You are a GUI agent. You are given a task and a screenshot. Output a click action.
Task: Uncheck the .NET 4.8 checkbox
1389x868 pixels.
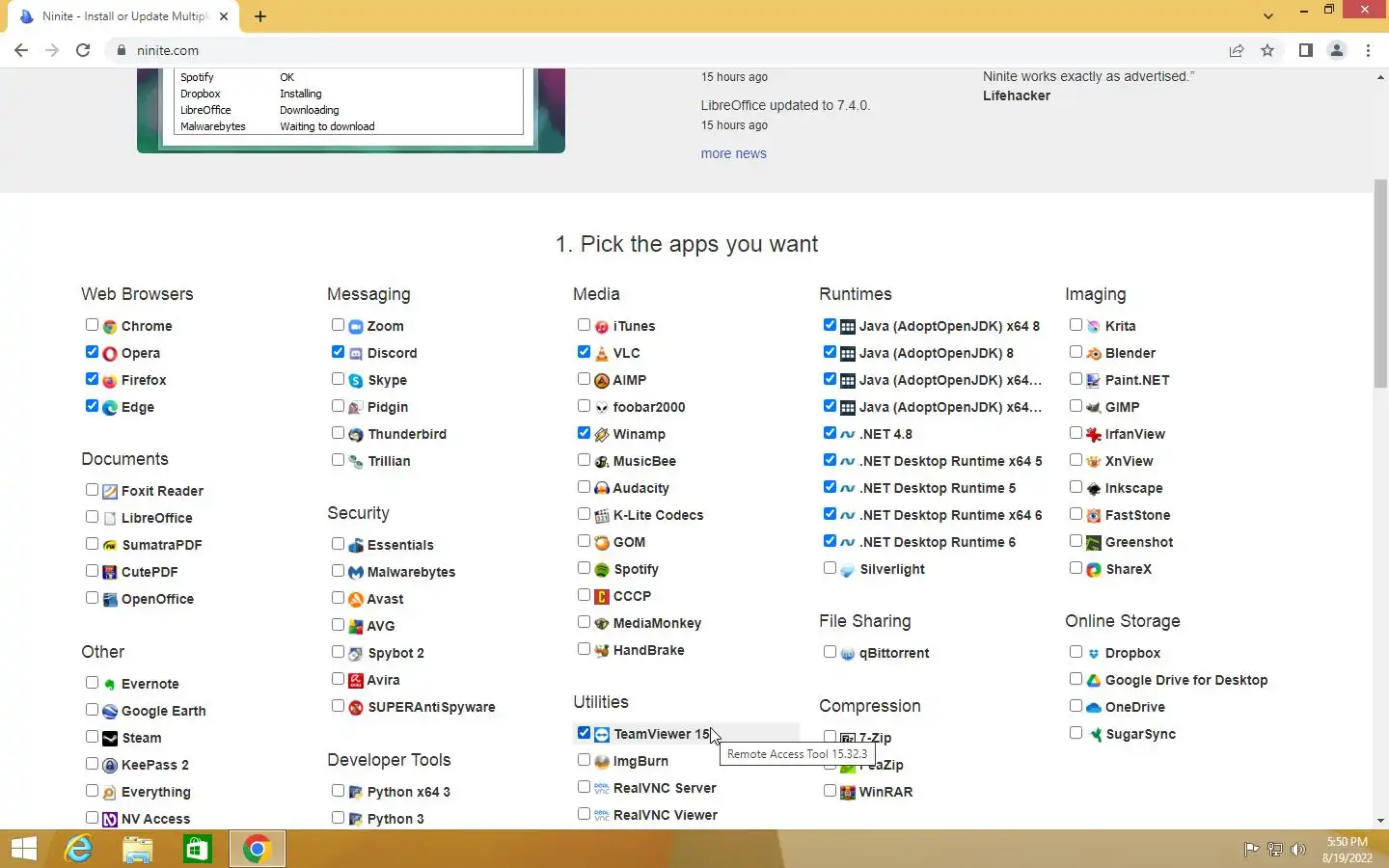(830, 433)
